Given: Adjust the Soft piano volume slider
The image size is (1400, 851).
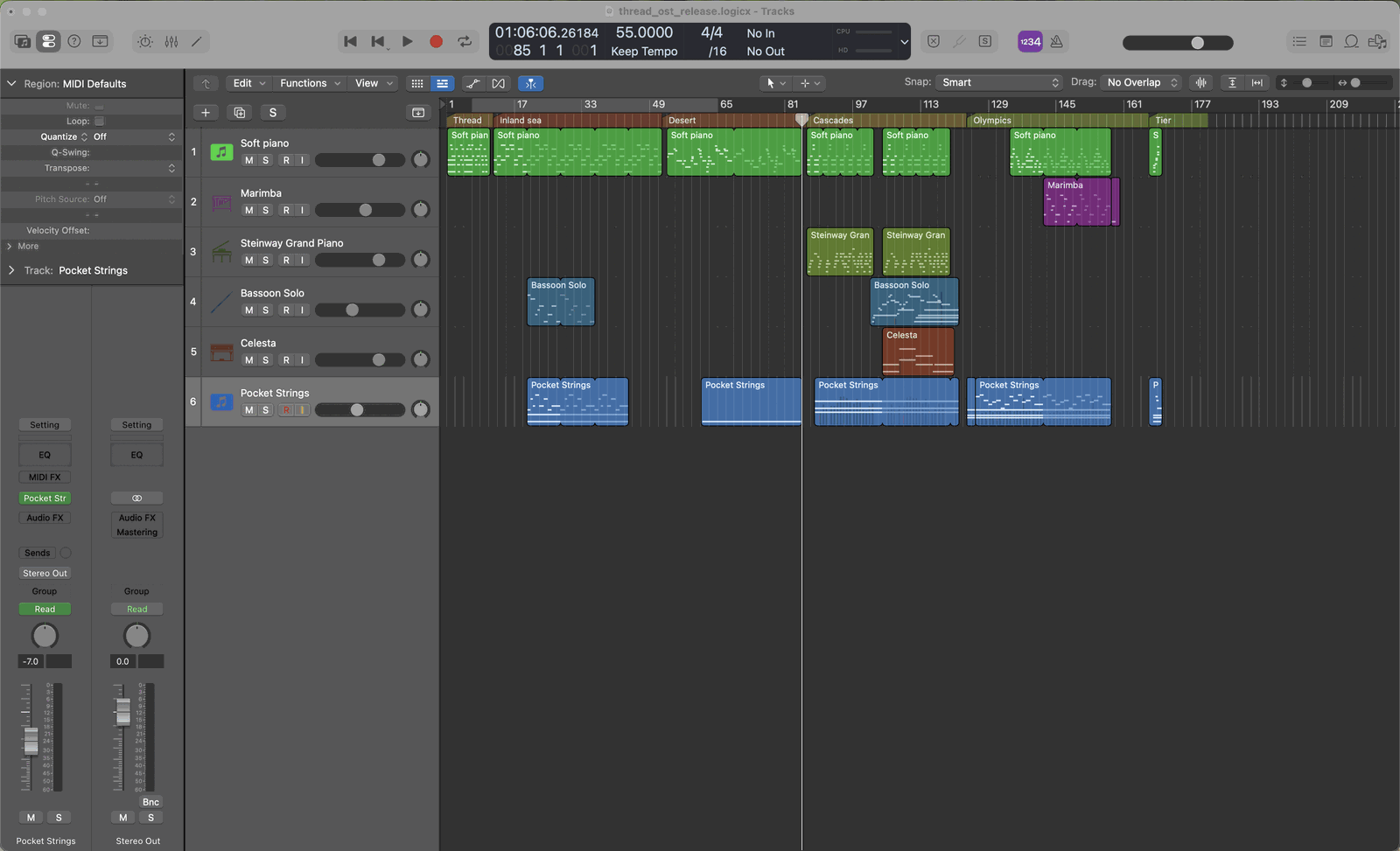Looking at the screenshot, I should pos(360,160).
